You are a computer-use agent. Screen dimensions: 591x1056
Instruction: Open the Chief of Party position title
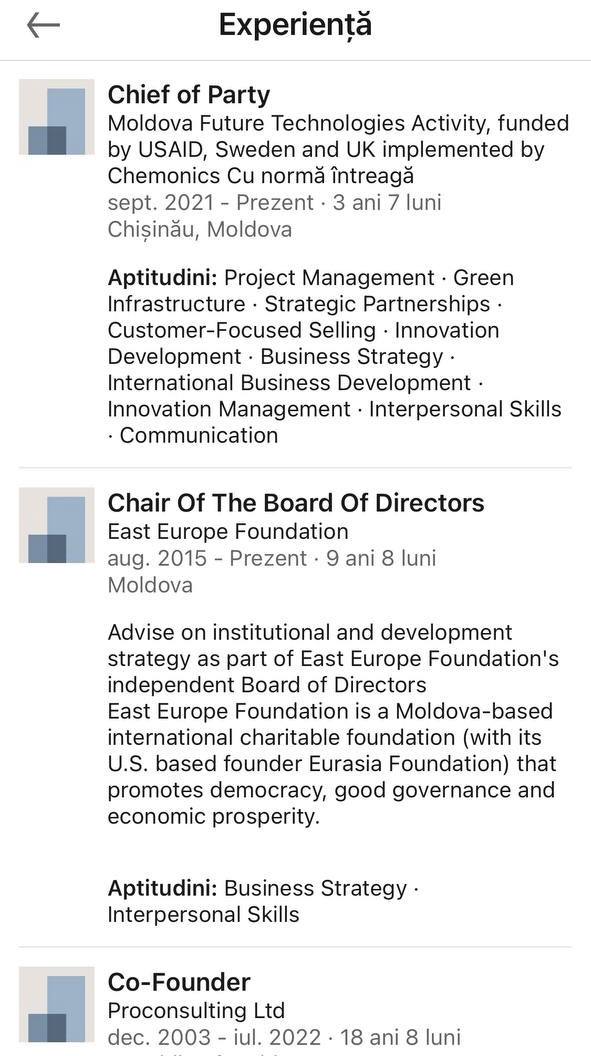pos(188,95)
